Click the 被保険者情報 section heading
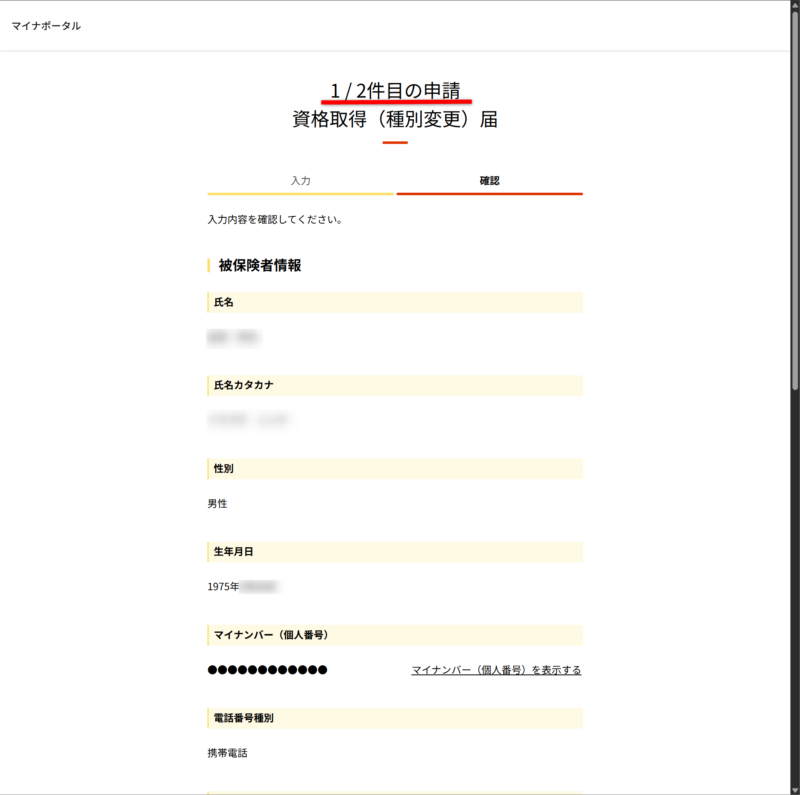This screenshot has height=795, width=800. (260, 265)
